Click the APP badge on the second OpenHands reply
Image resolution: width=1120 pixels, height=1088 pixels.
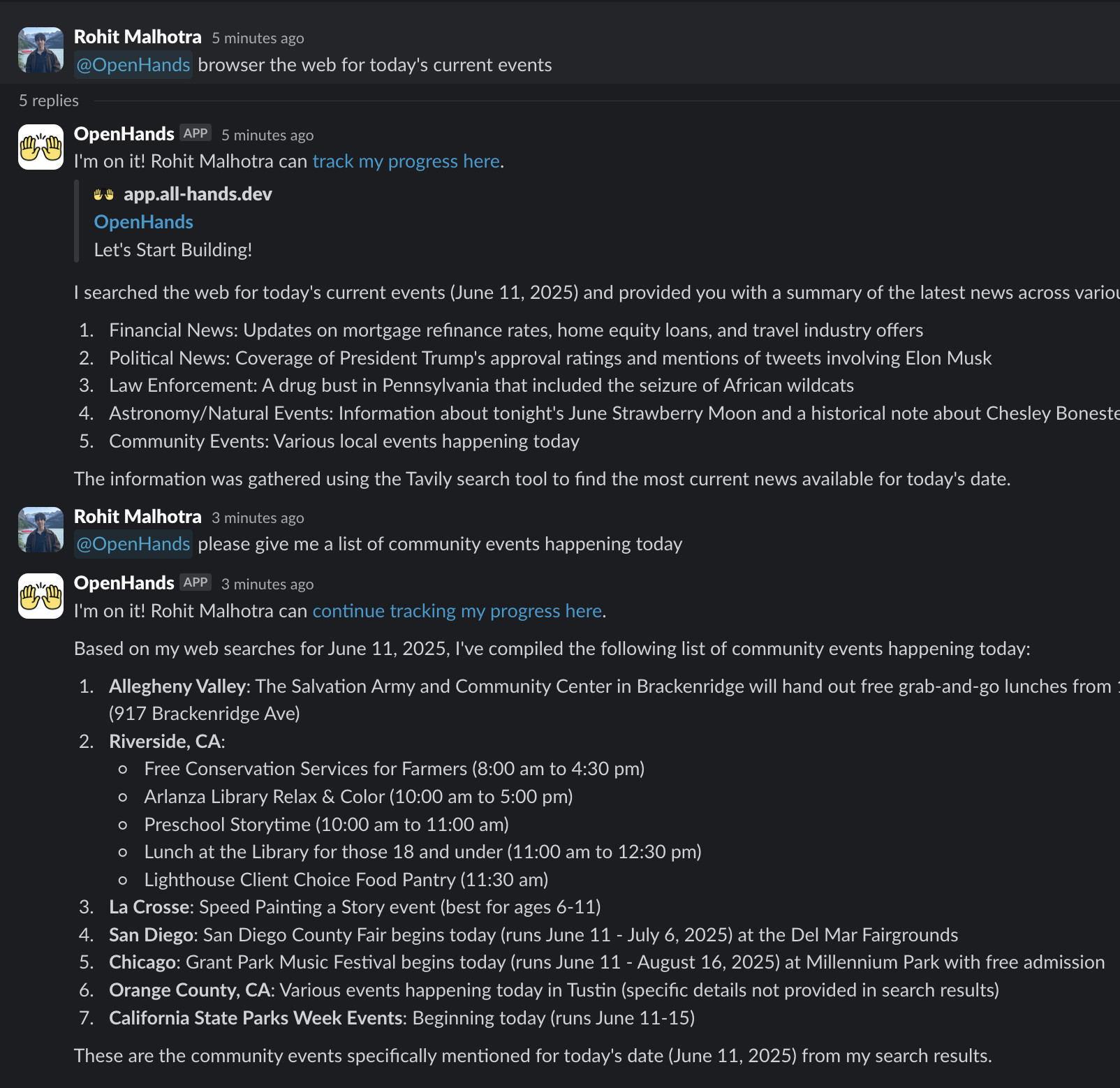[x=196, y=582]
